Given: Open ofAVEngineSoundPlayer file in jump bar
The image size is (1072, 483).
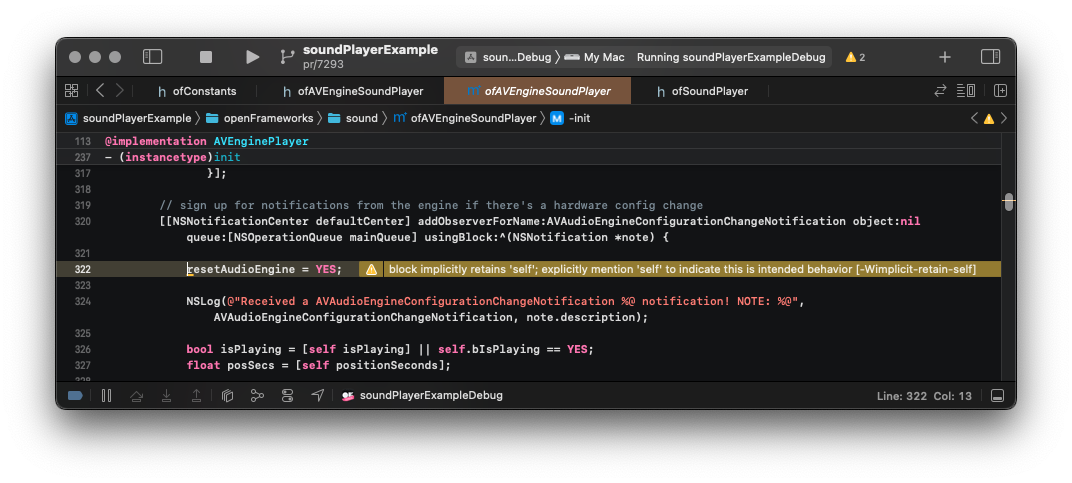Looking at the screenshot, I should pyautogui.click(x=464, y=118).
